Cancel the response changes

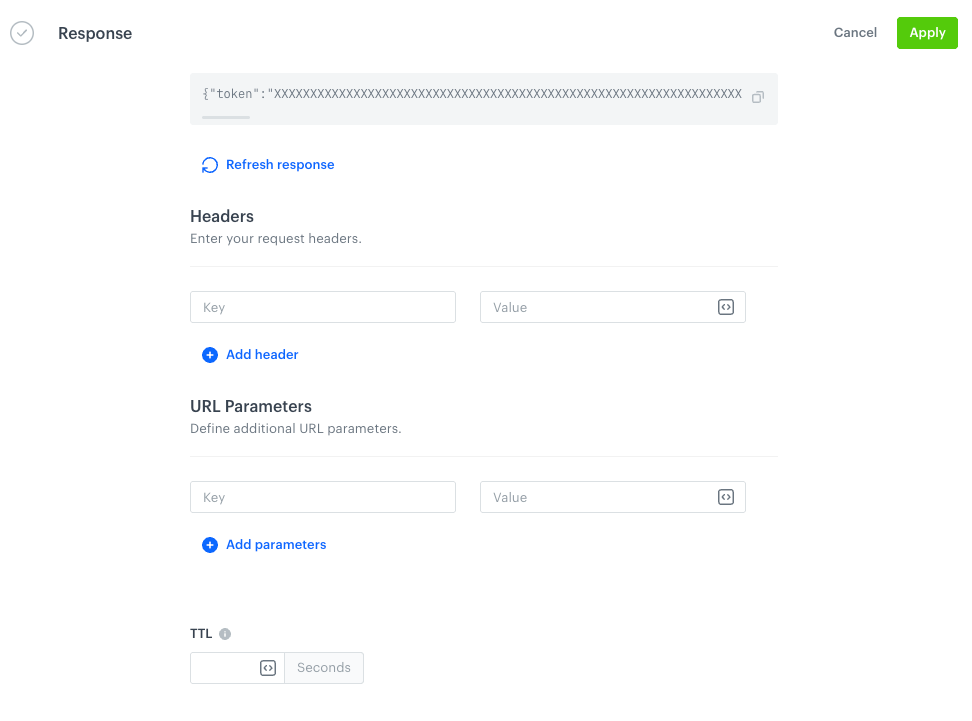[855, 32]
